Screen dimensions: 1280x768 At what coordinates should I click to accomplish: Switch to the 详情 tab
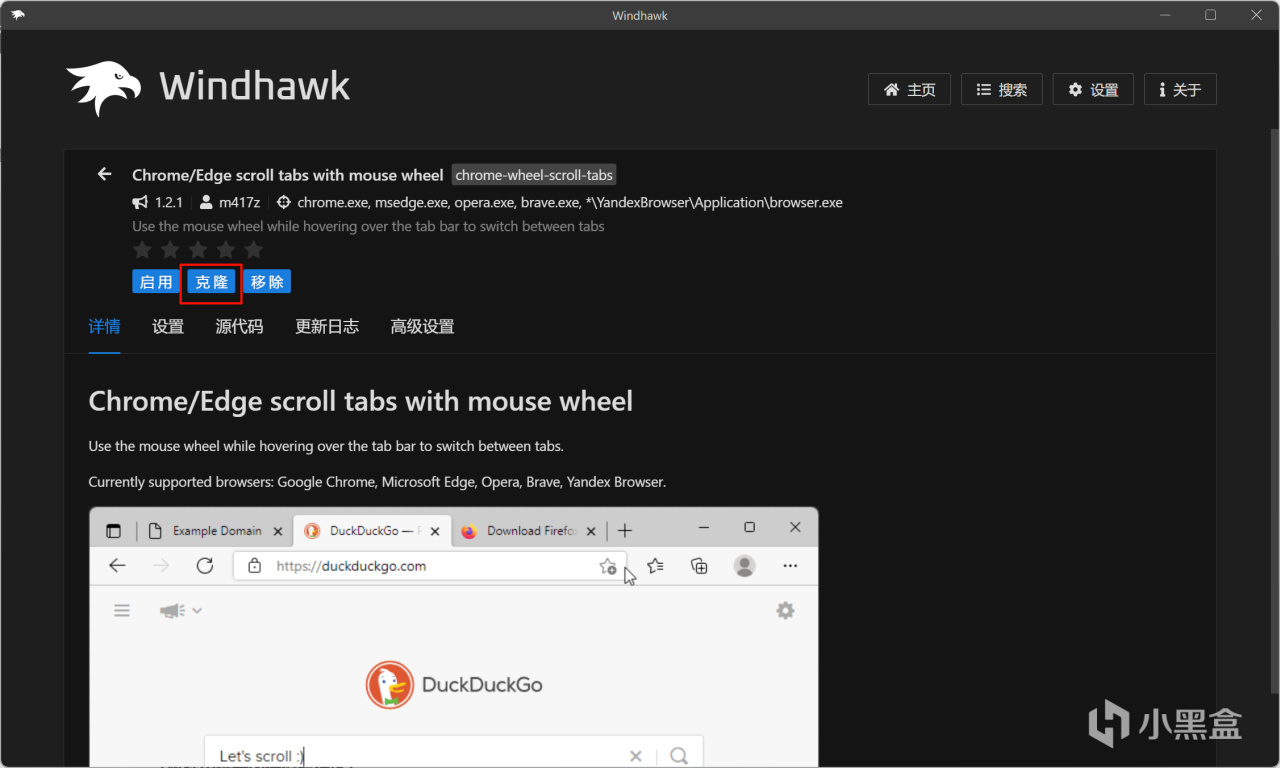point(104,327)
